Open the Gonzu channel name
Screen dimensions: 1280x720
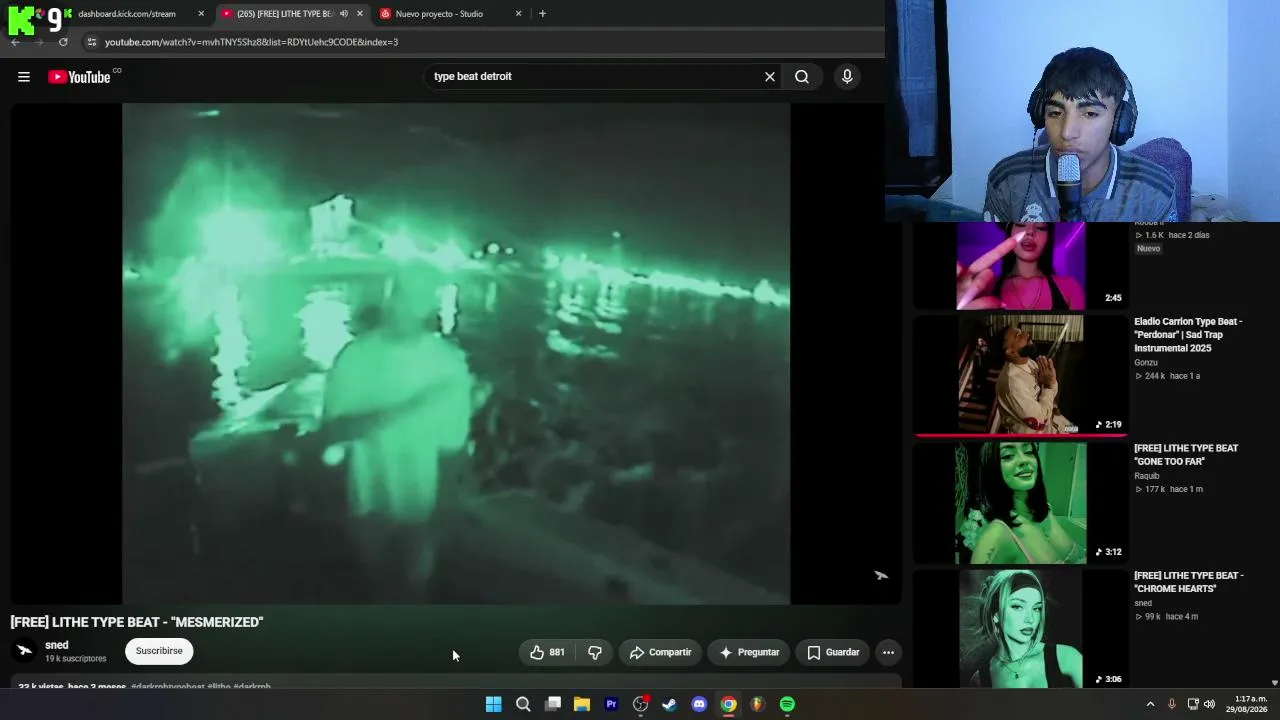click(1146, 362)
